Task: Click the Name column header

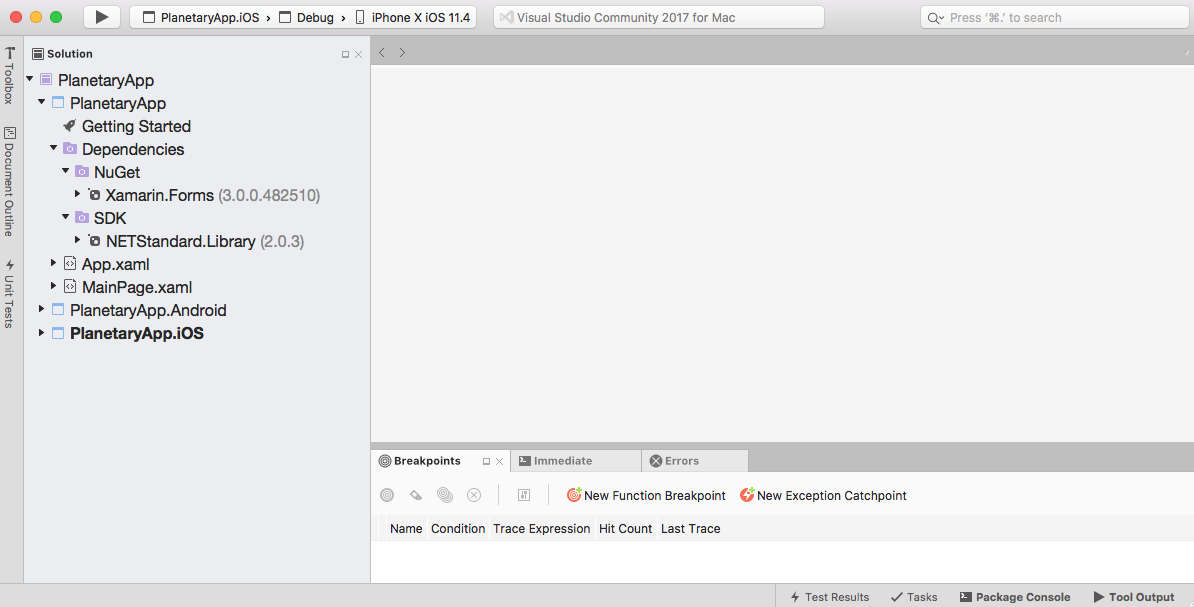Action: click(406, 529)
